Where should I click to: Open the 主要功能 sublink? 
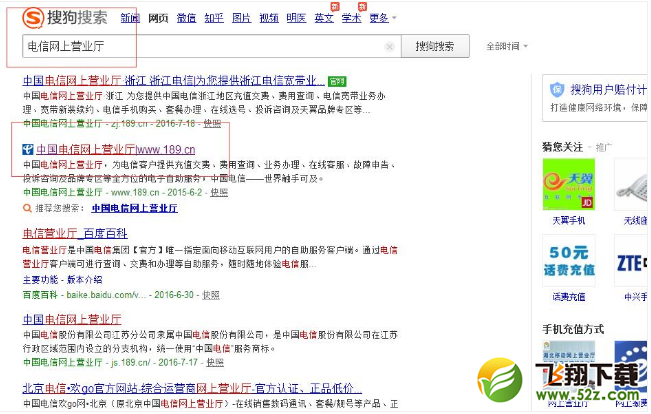point(40,279)
